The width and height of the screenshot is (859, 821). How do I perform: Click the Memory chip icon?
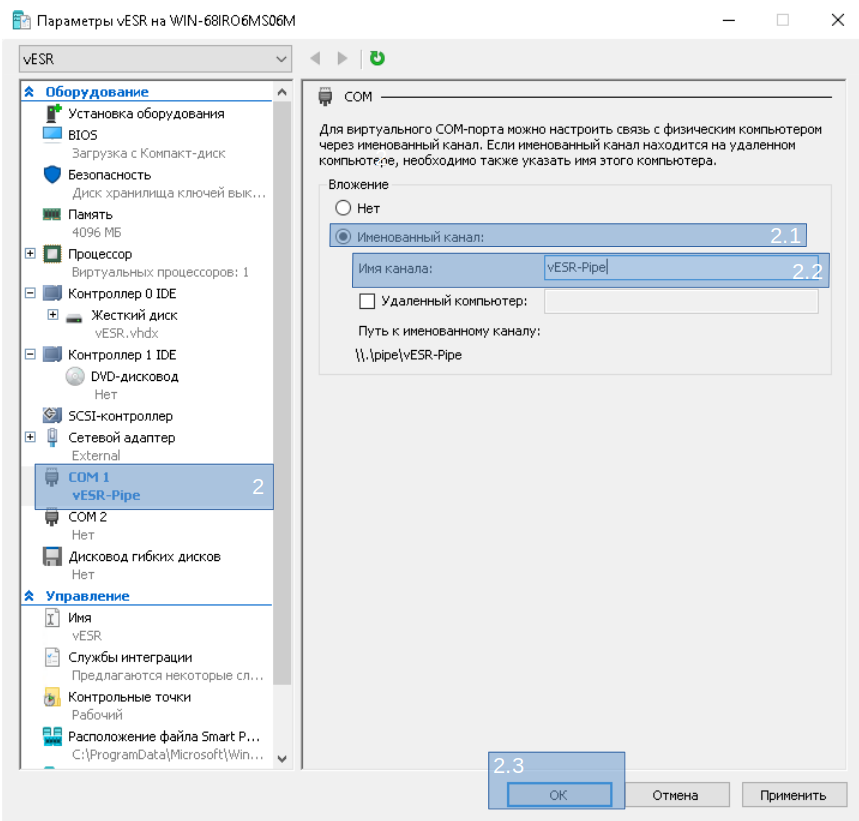[x=52, y=214]
